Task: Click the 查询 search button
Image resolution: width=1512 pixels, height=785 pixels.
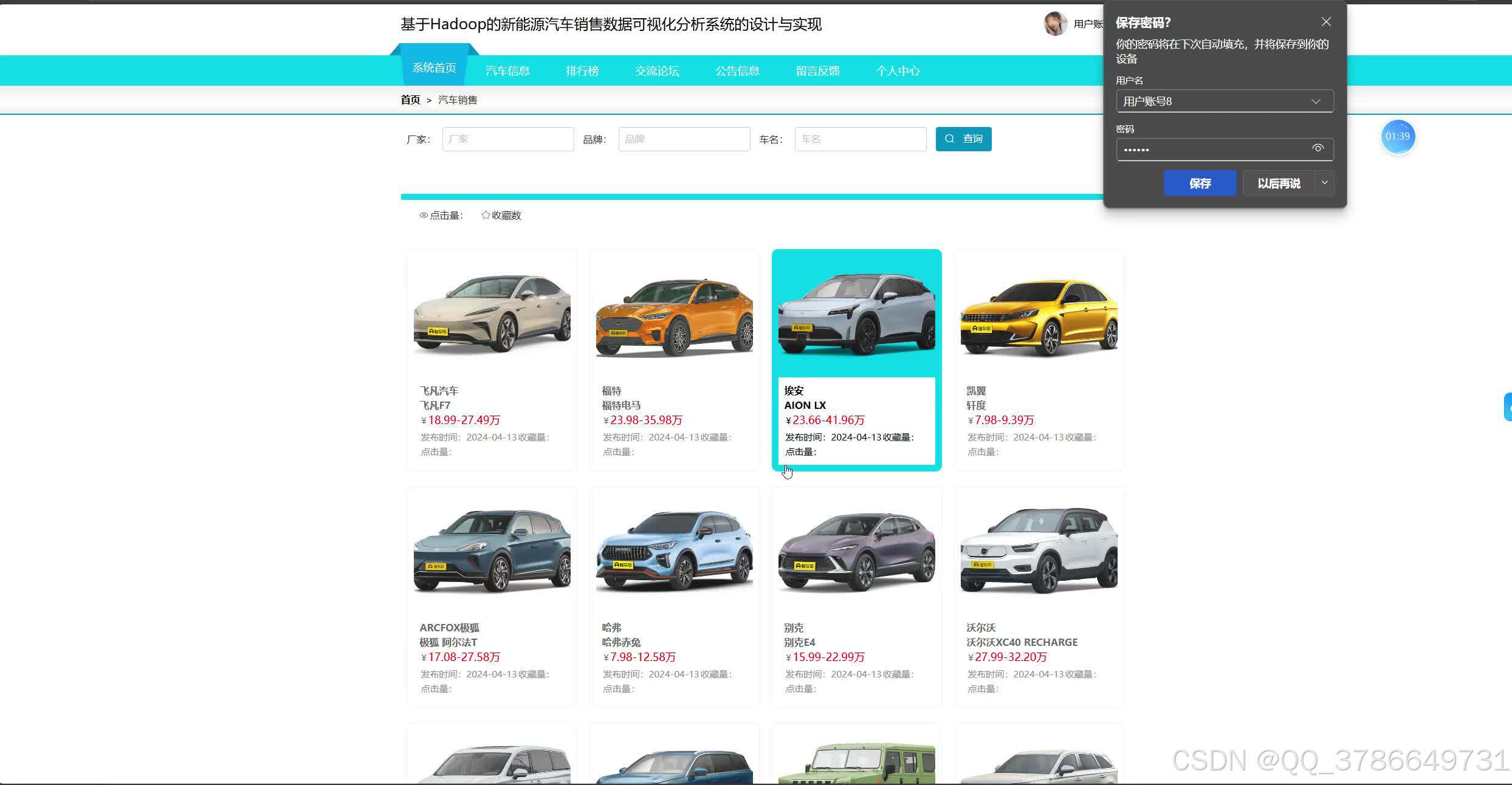Action: tap(963, 139)
